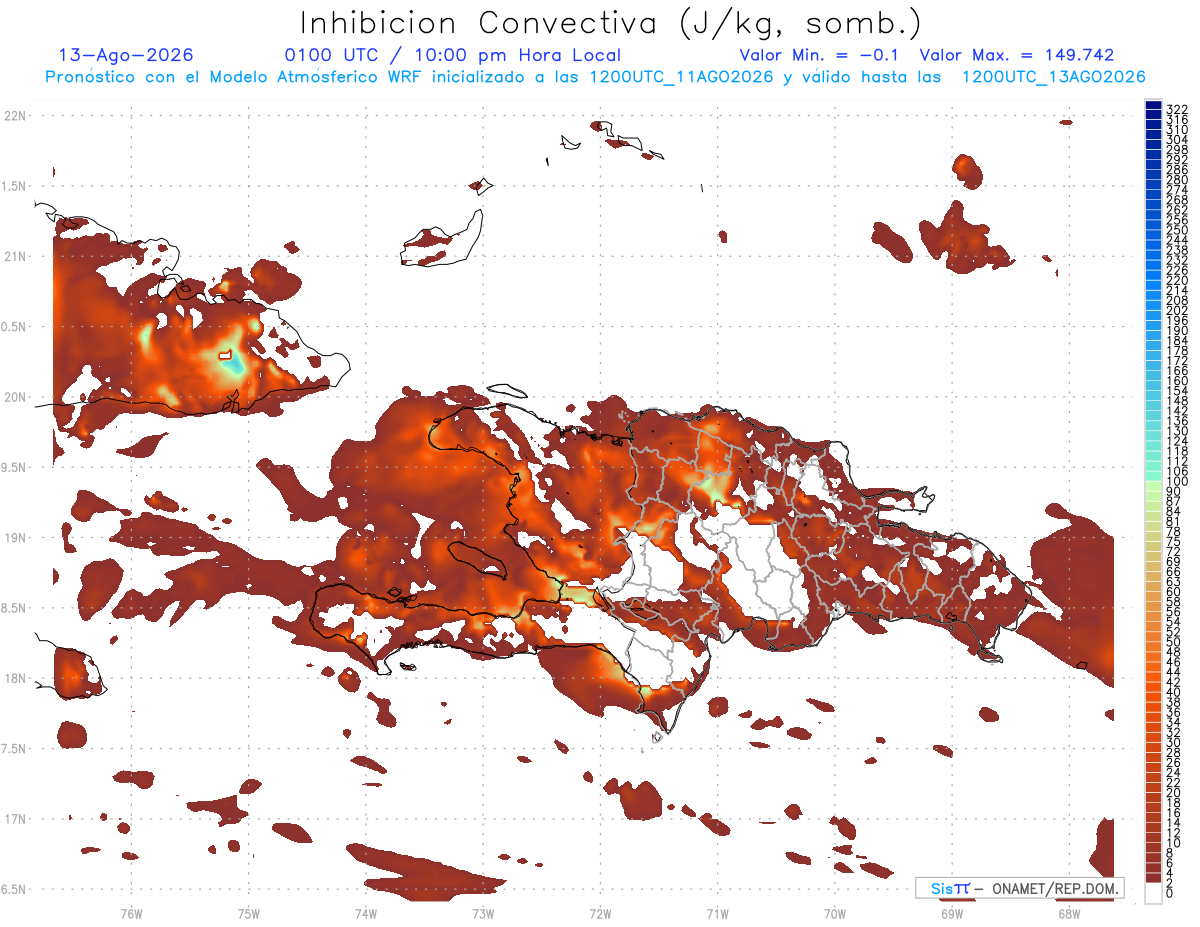Click the latitude label "17N"
Viewport: 1200px width, 927px height.
tap(14, 819)
